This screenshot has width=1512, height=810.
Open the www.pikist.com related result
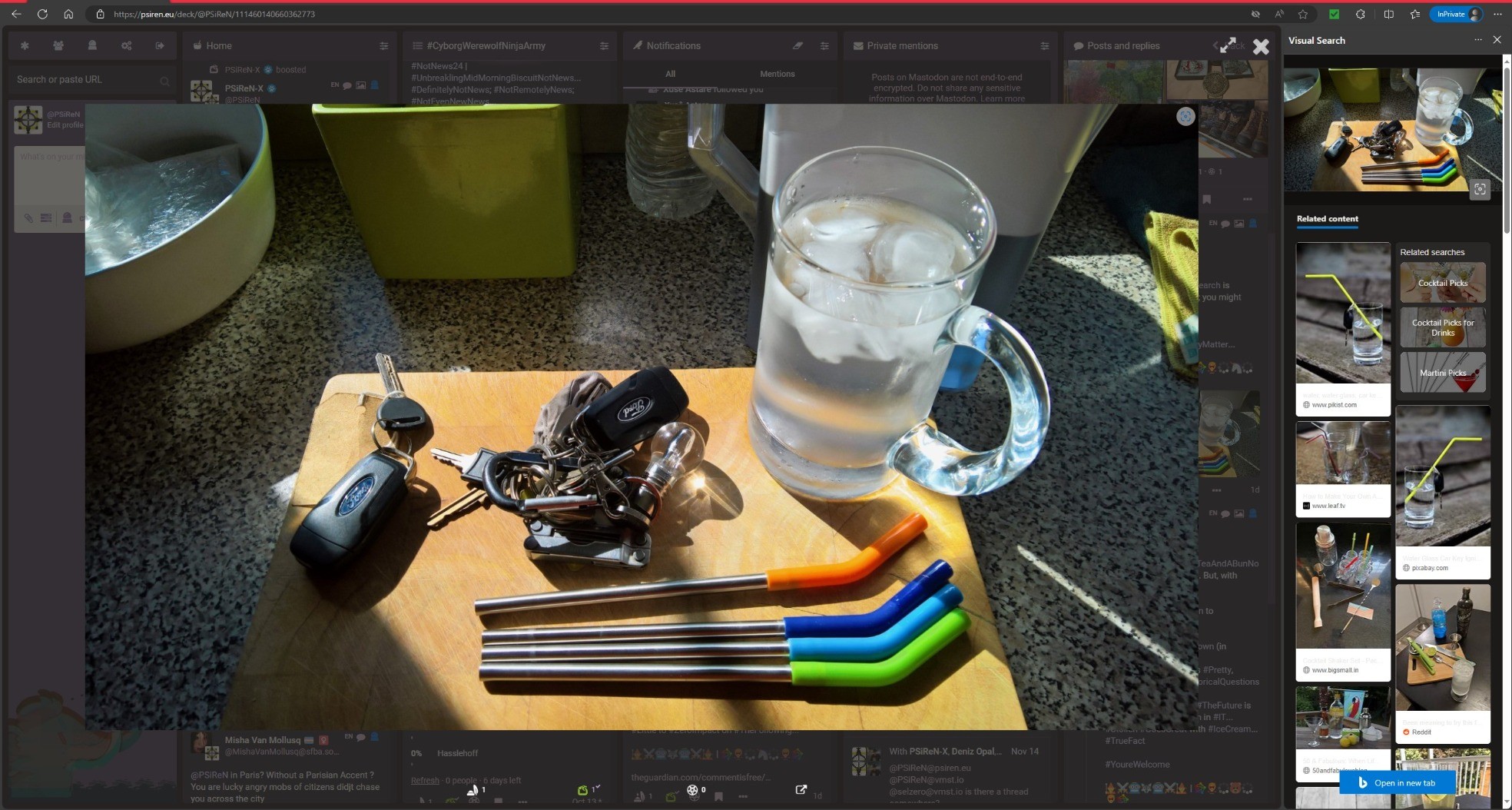click(x=1343, y=329)
